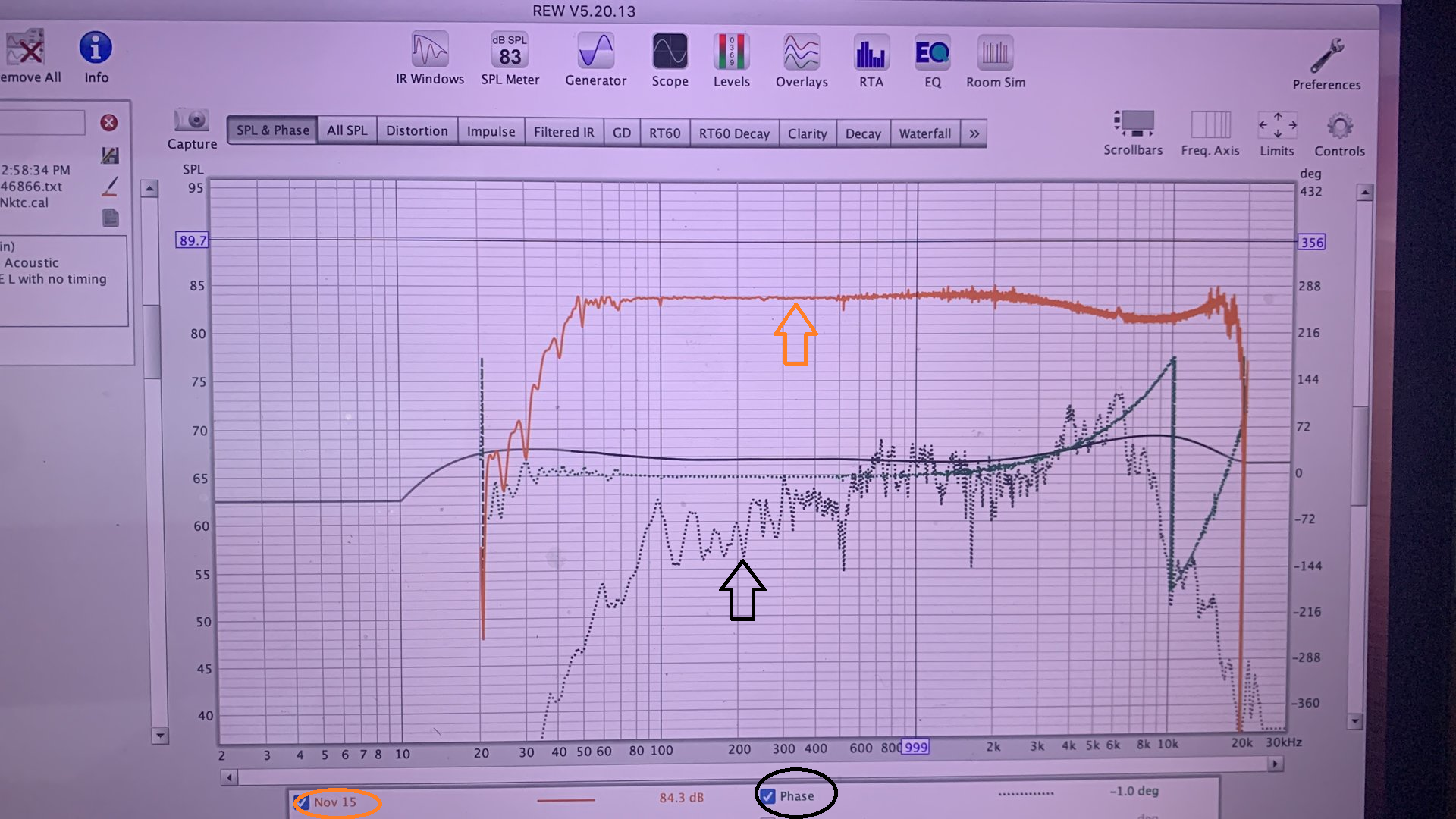Click the Capture camera icon
Image resolution: width=1456 pixels, height=819 pixels.
[x=191, y=121]
